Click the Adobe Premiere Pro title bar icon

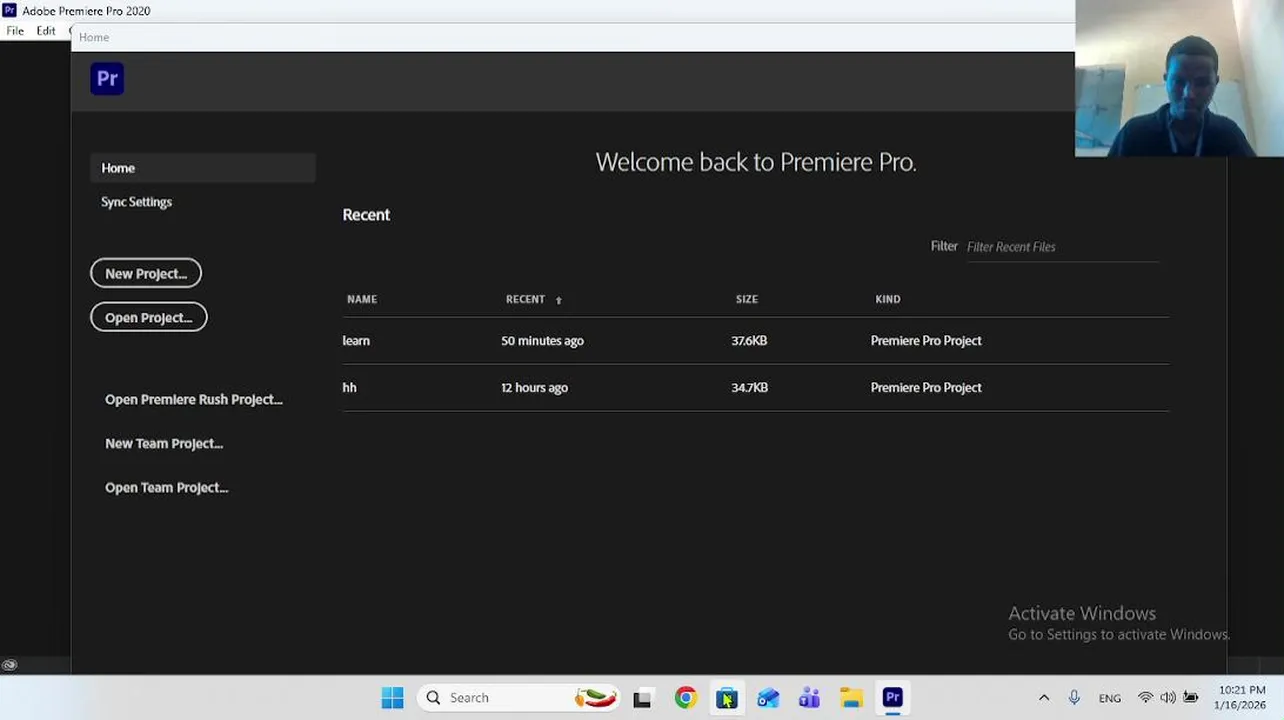(x=9, y=10)
